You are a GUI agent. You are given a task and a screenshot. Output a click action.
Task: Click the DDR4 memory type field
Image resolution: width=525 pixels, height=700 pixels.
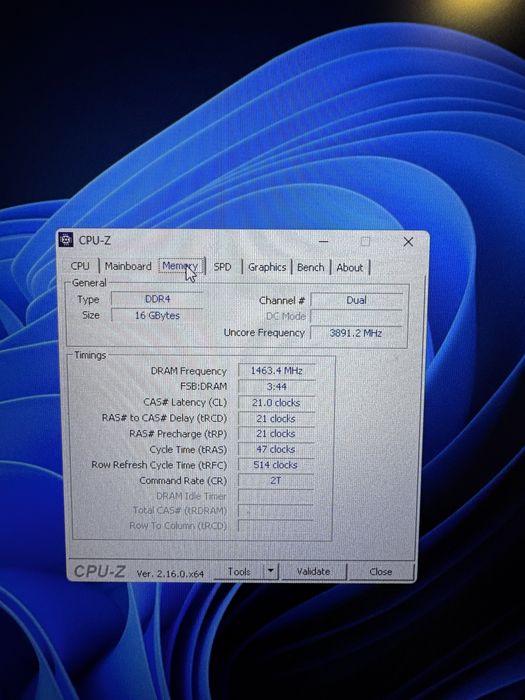click(x=158, y=299)
